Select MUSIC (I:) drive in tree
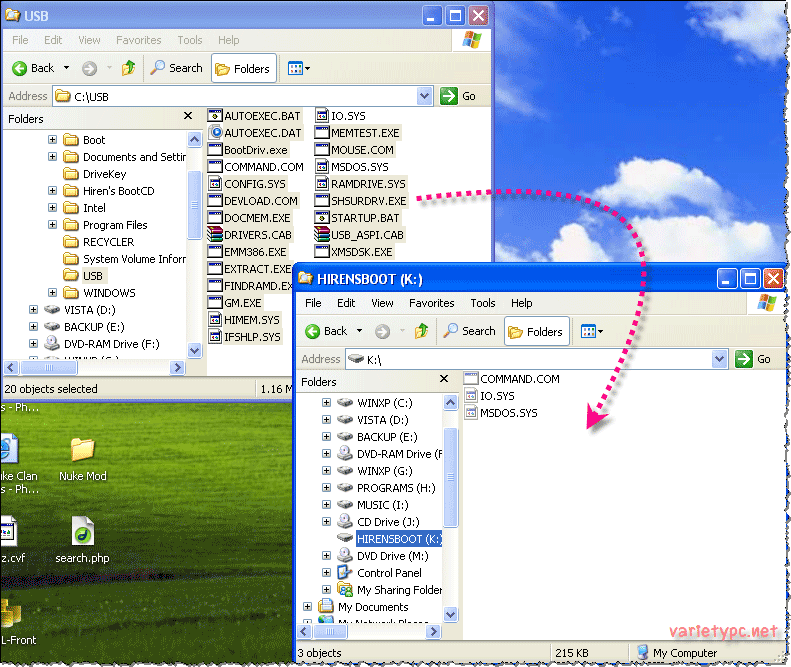The height and width of the screenshot is (667, 791). coord(373,505)
